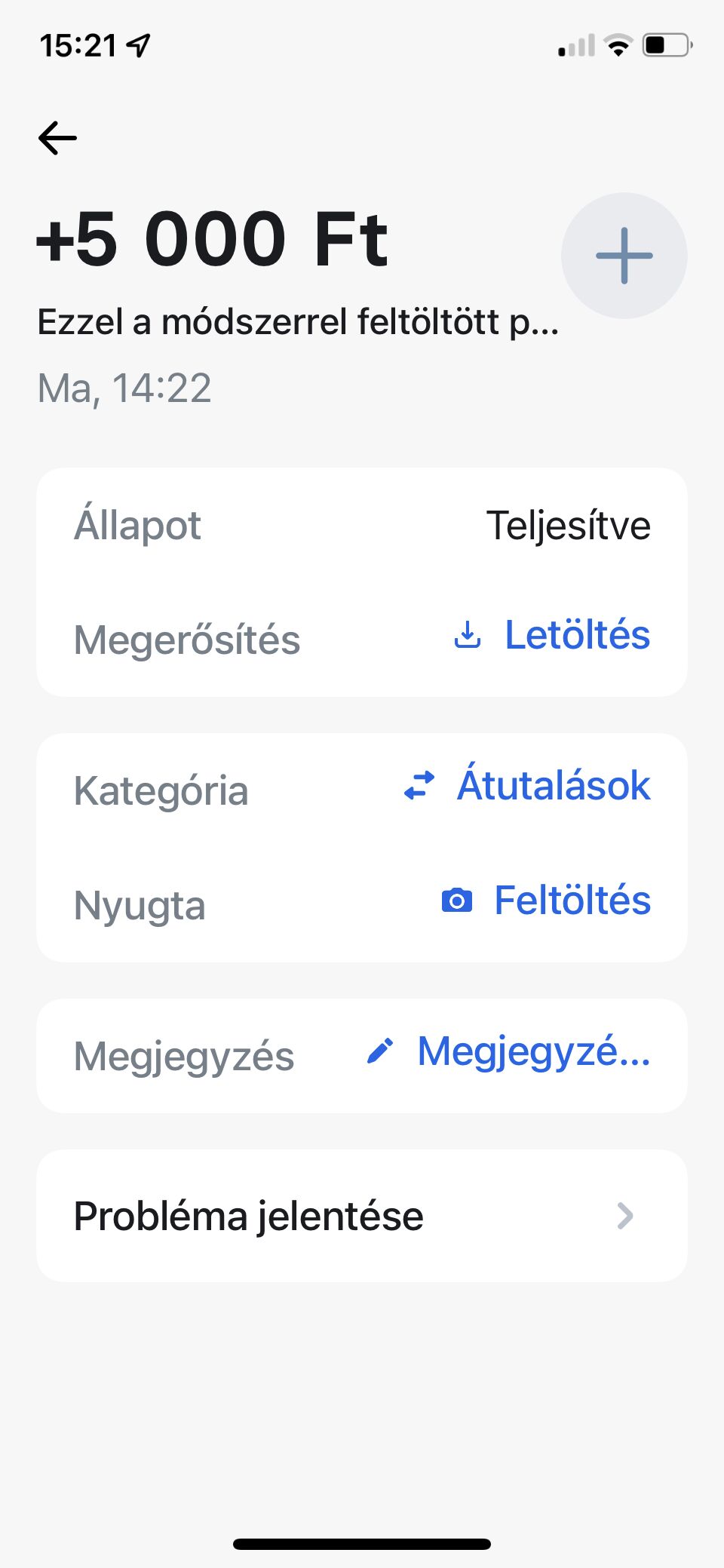Click the Letöltés download link

[x=577, y=635]
